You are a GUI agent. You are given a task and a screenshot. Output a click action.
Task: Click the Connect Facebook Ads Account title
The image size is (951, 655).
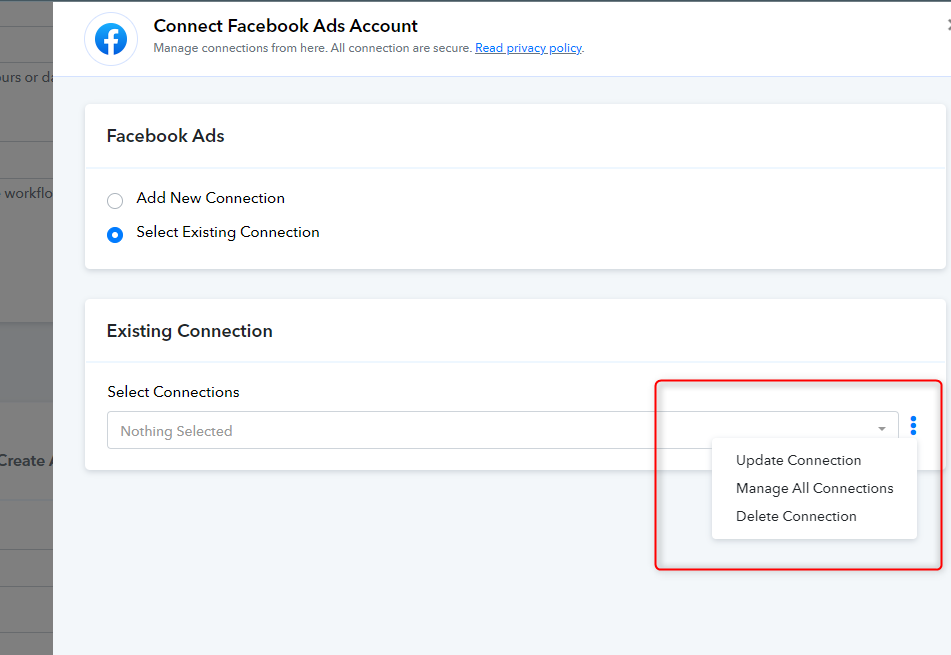[x=285, y=25]
